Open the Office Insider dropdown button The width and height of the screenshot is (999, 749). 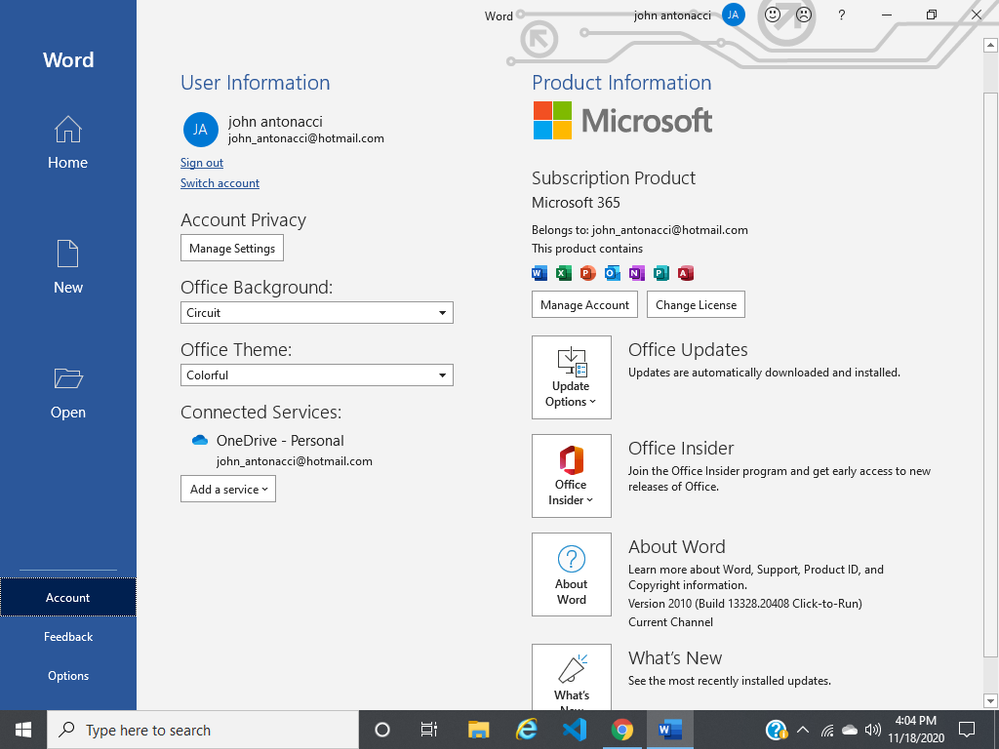(571, 476)
